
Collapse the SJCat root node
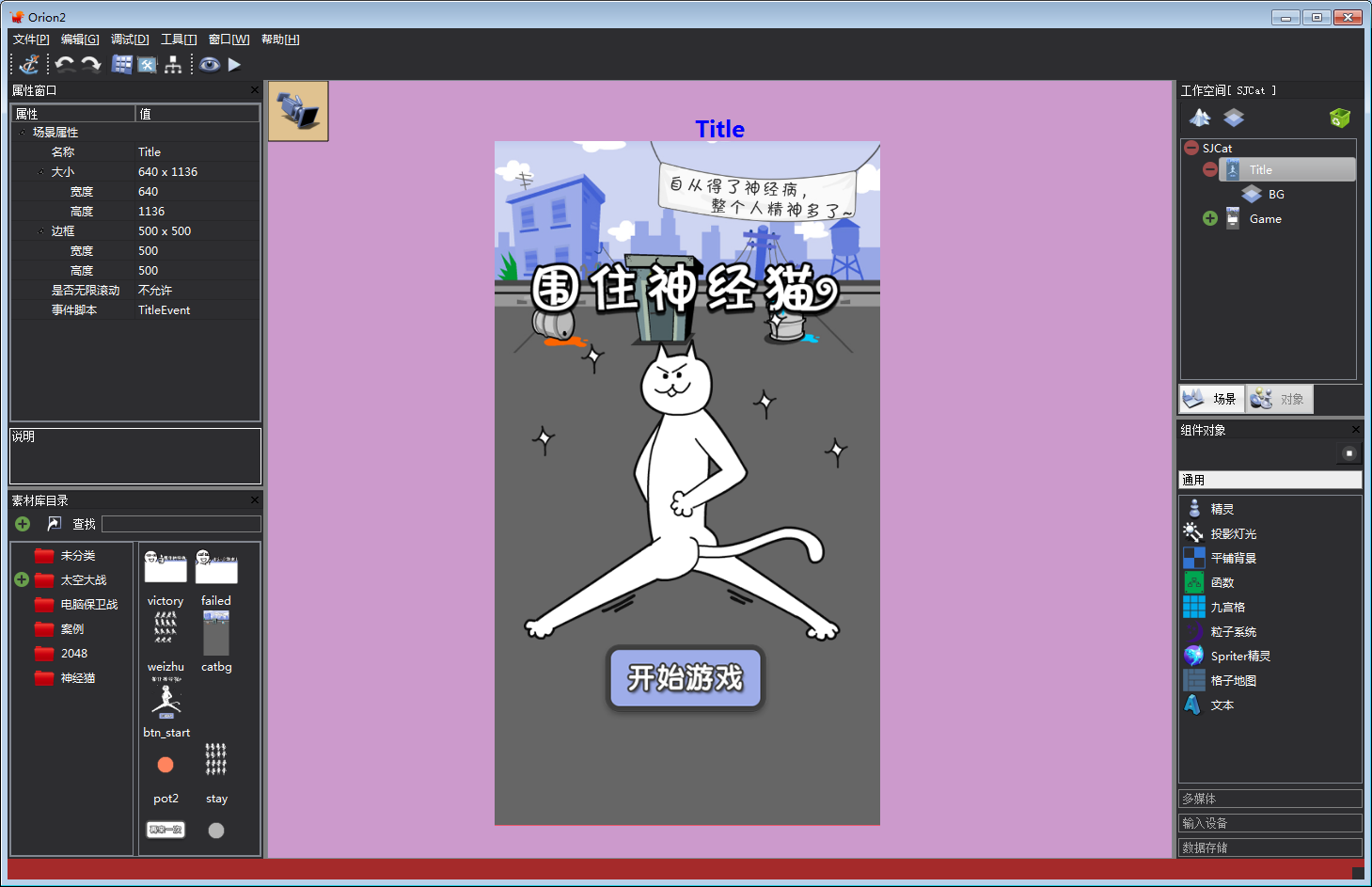click(x=1191, y=149)
